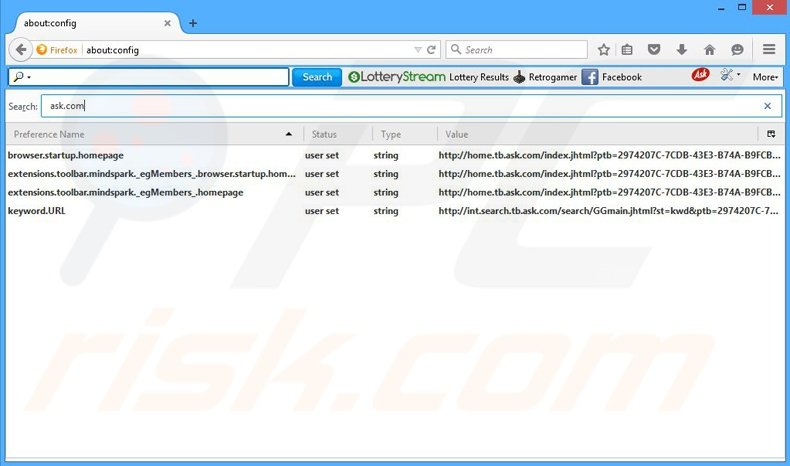Open the column picker icon
Image resolution: width=790 pixels, height=466 pixels.
pyautogui.click(x=771, y=134)
